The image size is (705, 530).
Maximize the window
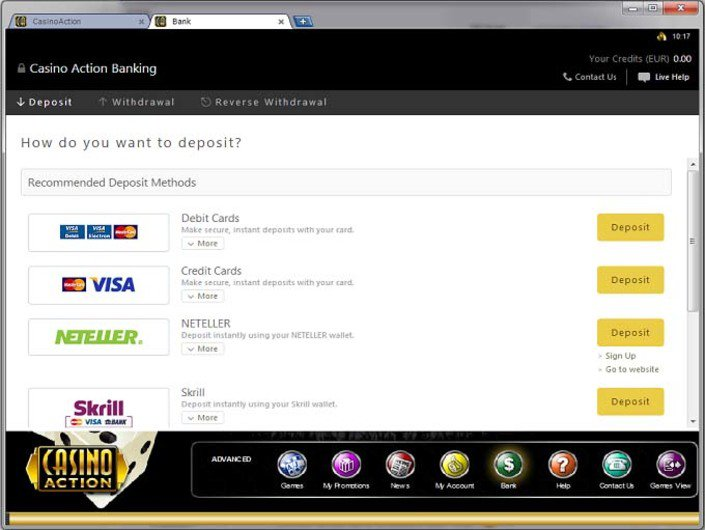[x=653, y=8]
